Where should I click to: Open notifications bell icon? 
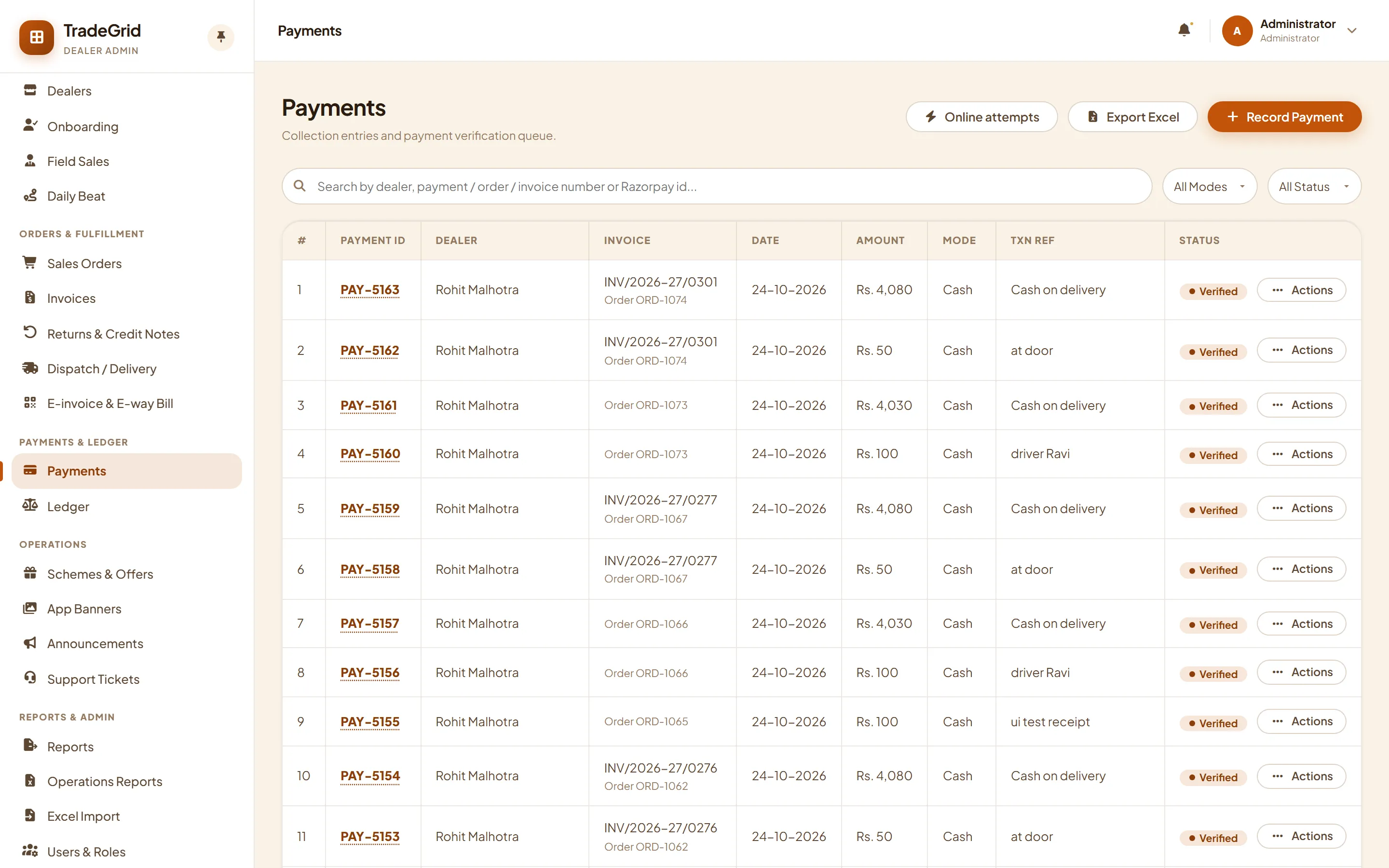(x=1184, y=30)
